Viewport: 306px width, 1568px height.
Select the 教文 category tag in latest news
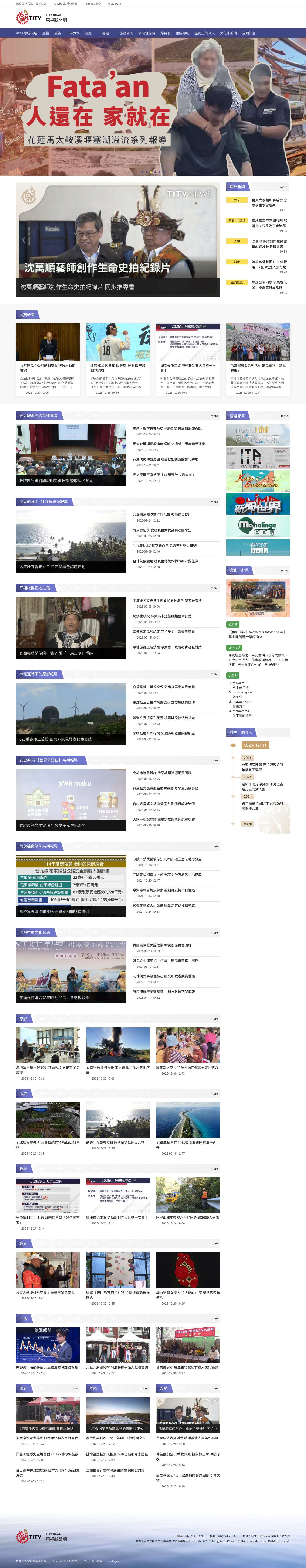pyautogui.click(x=237, y=200)
